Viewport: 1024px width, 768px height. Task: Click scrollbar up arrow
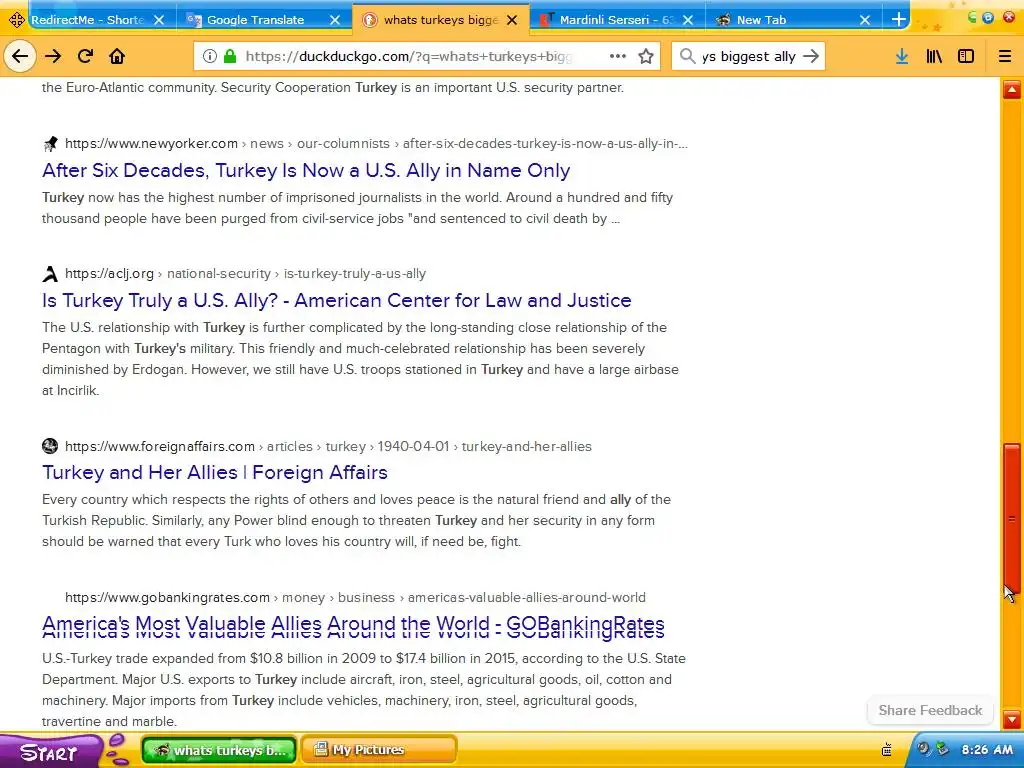(1012, 89)
